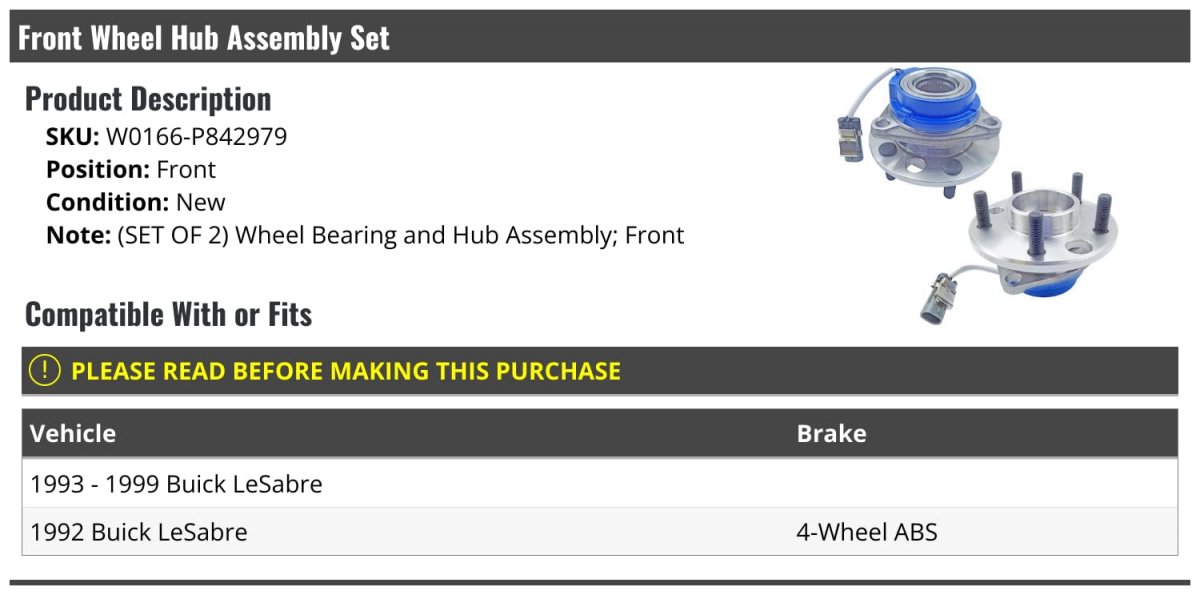Click the SKU W0166-P842979 text
This screenshot has height=595, width=1200.
167,137
